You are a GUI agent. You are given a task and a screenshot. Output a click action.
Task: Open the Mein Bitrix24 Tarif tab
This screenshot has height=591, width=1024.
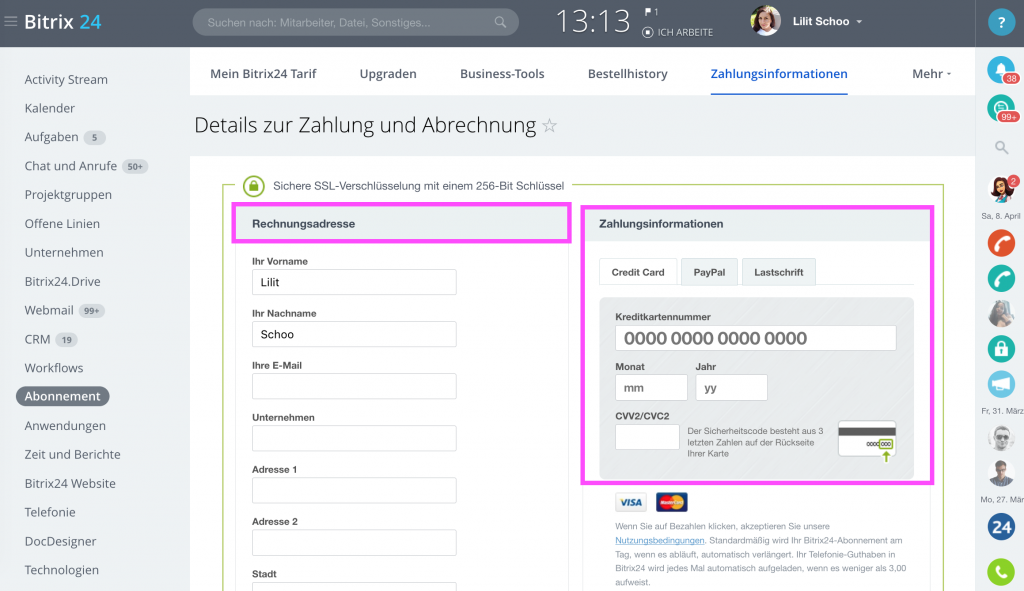click(x=263, y=74)
